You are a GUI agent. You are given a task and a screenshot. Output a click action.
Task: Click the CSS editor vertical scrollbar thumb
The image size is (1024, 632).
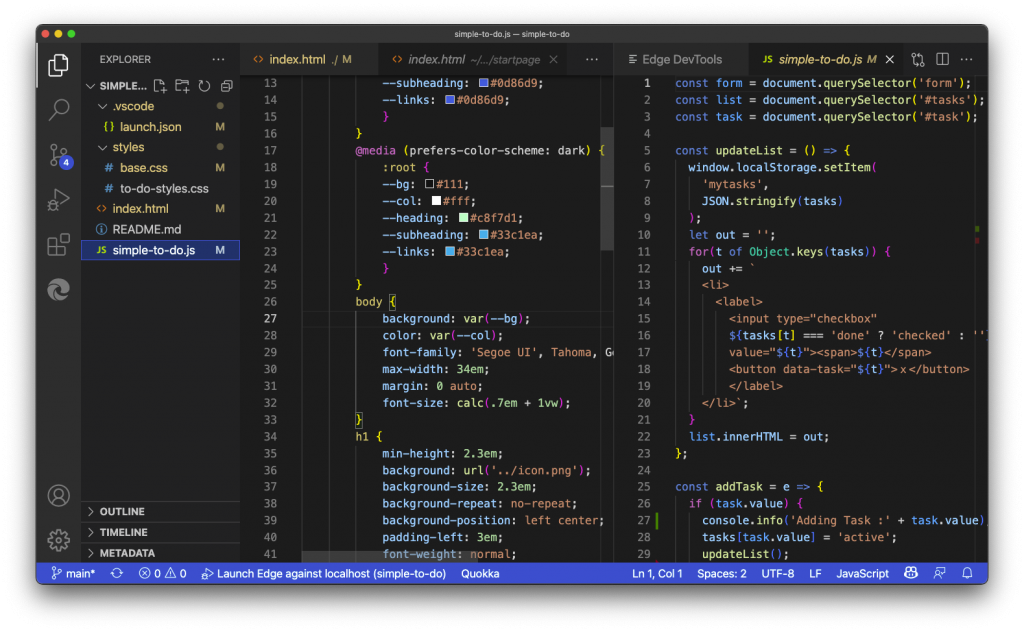click(x=607, y=189)
